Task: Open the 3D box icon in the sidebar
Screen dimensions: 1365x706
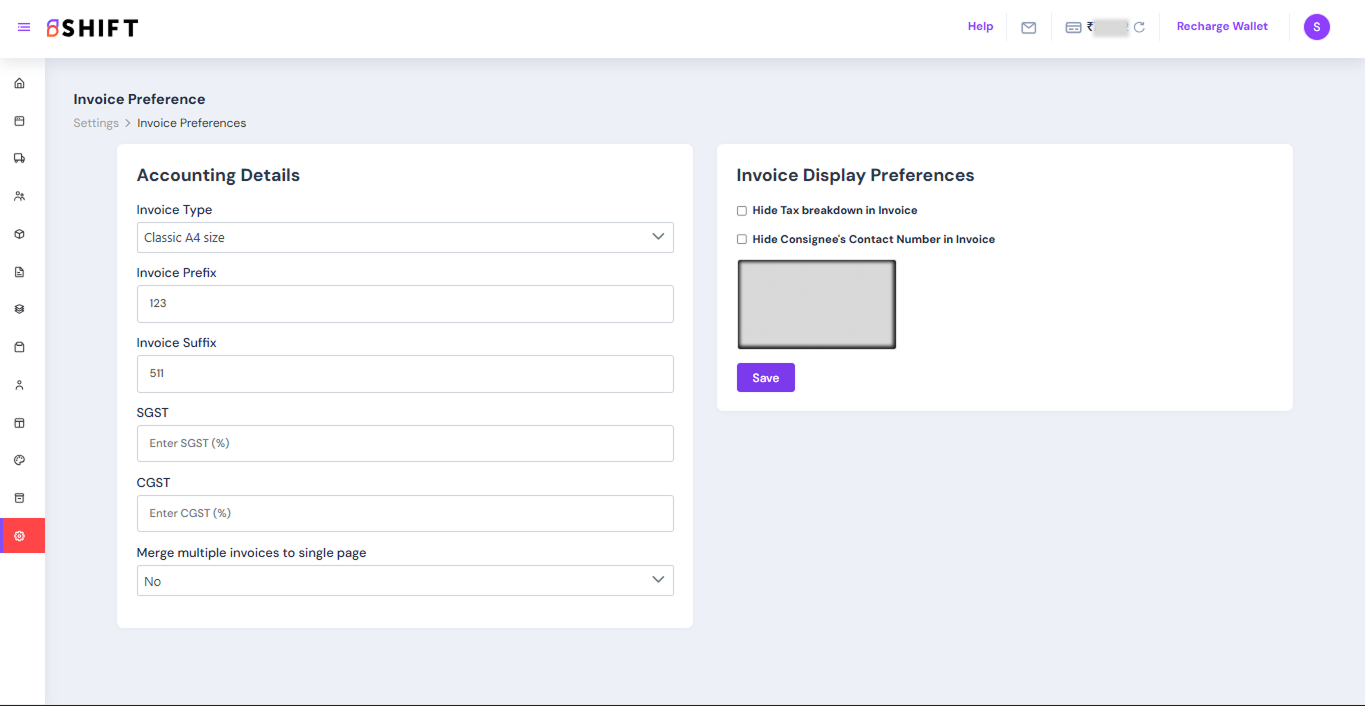Action: [x=19, y=234]
